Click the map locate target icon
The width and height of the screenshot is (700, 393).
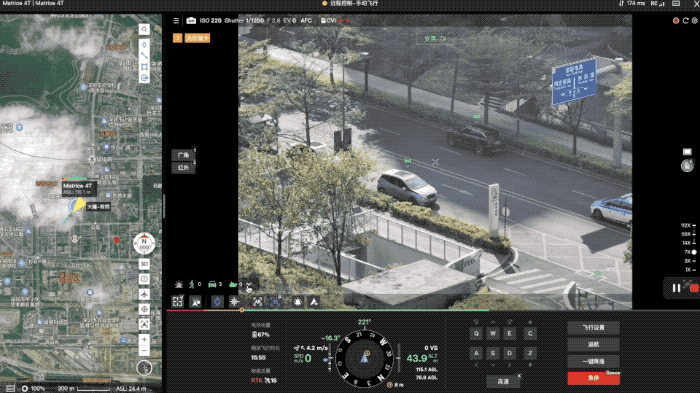click(x=144, y=309)
